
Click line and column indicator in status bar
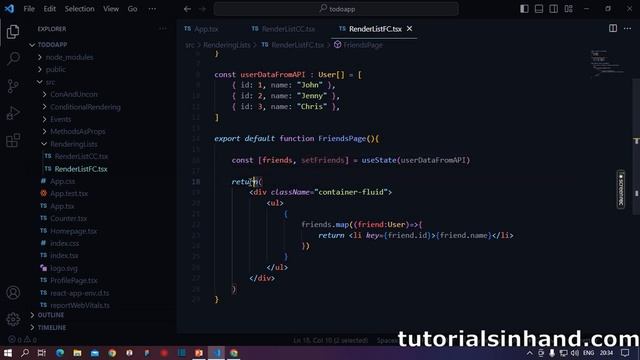coord(331,340)
